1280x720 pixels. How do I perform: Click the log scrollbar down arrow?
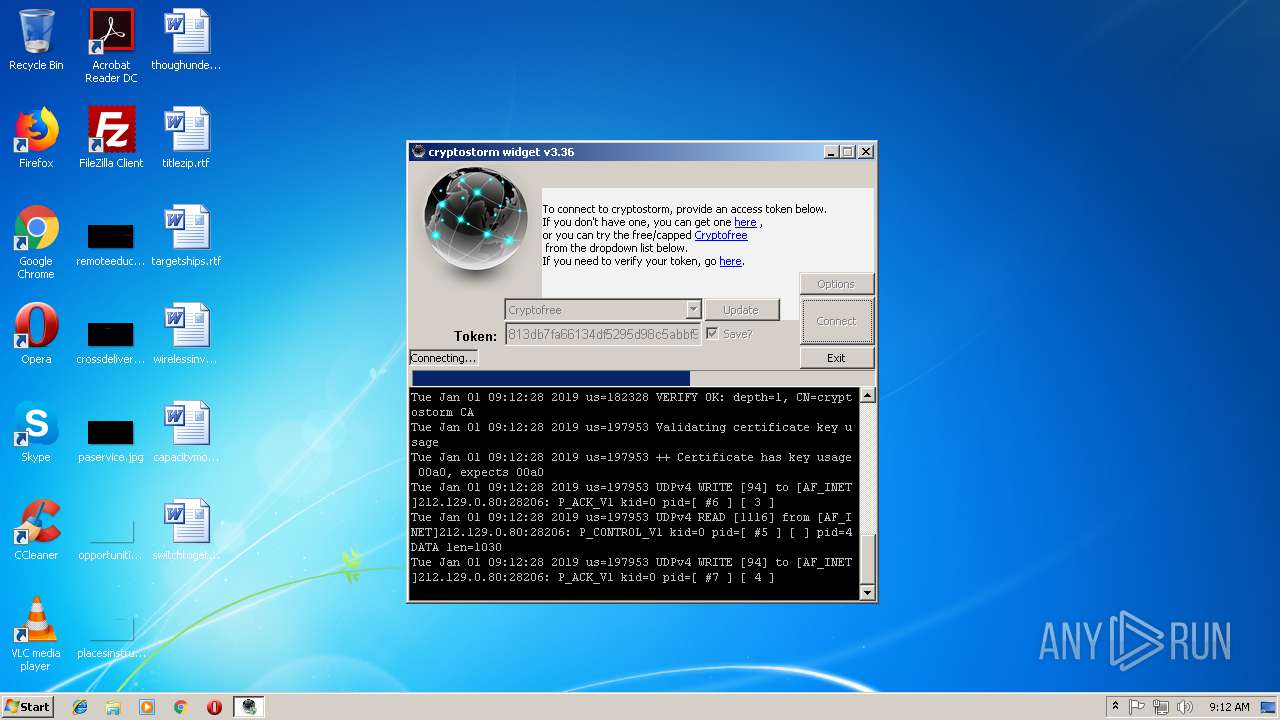point(867,592)
